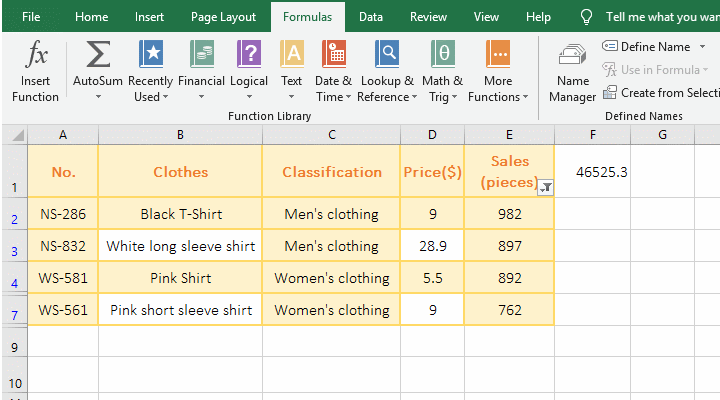Select the WS-561 cell
720x400 pixels.
[63, 310]
